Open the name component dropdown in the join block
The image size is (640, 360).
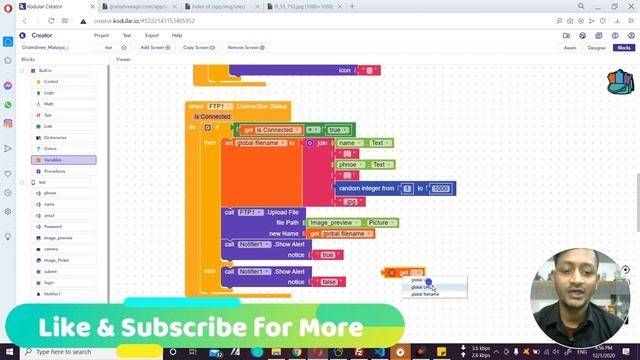350,143
